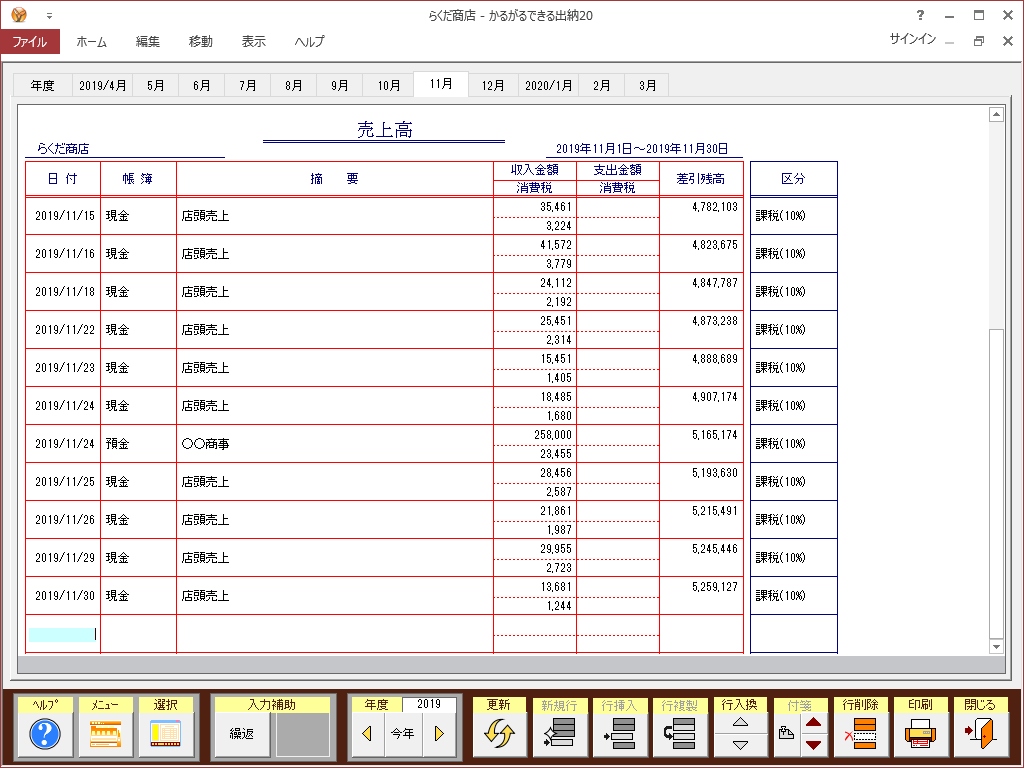Click the 繰返 input assist button
This screenshot has height=768, width=1024.
pos(242,734)
